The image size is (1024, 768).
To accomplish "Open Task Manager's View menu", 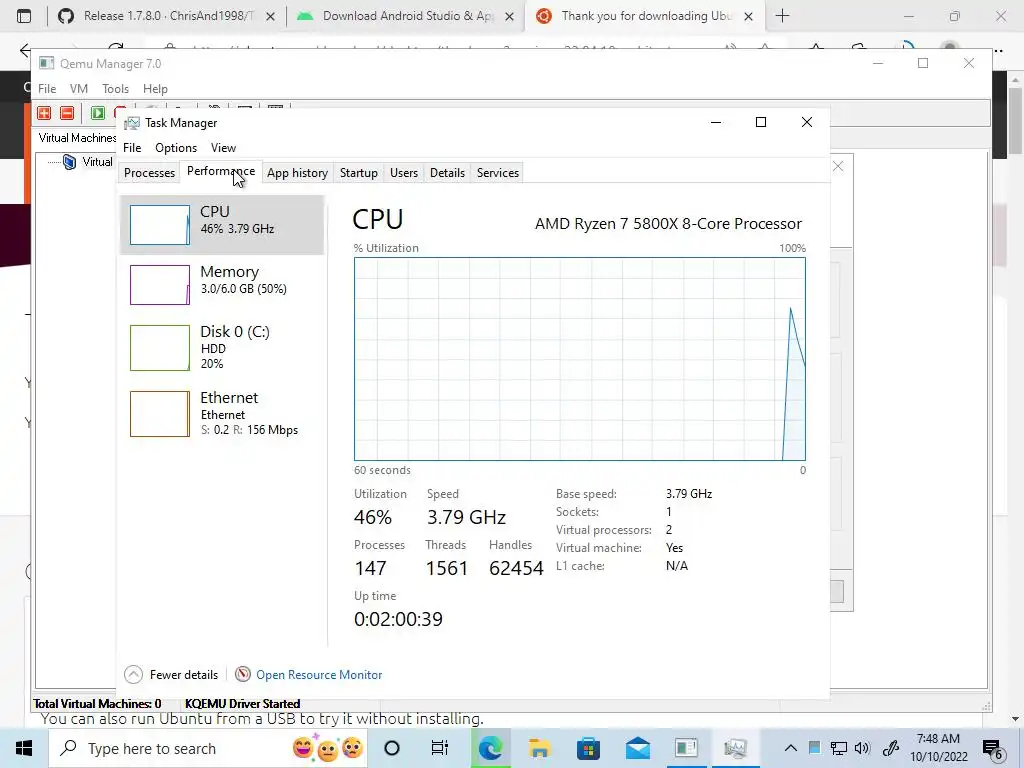I will 223,148.
